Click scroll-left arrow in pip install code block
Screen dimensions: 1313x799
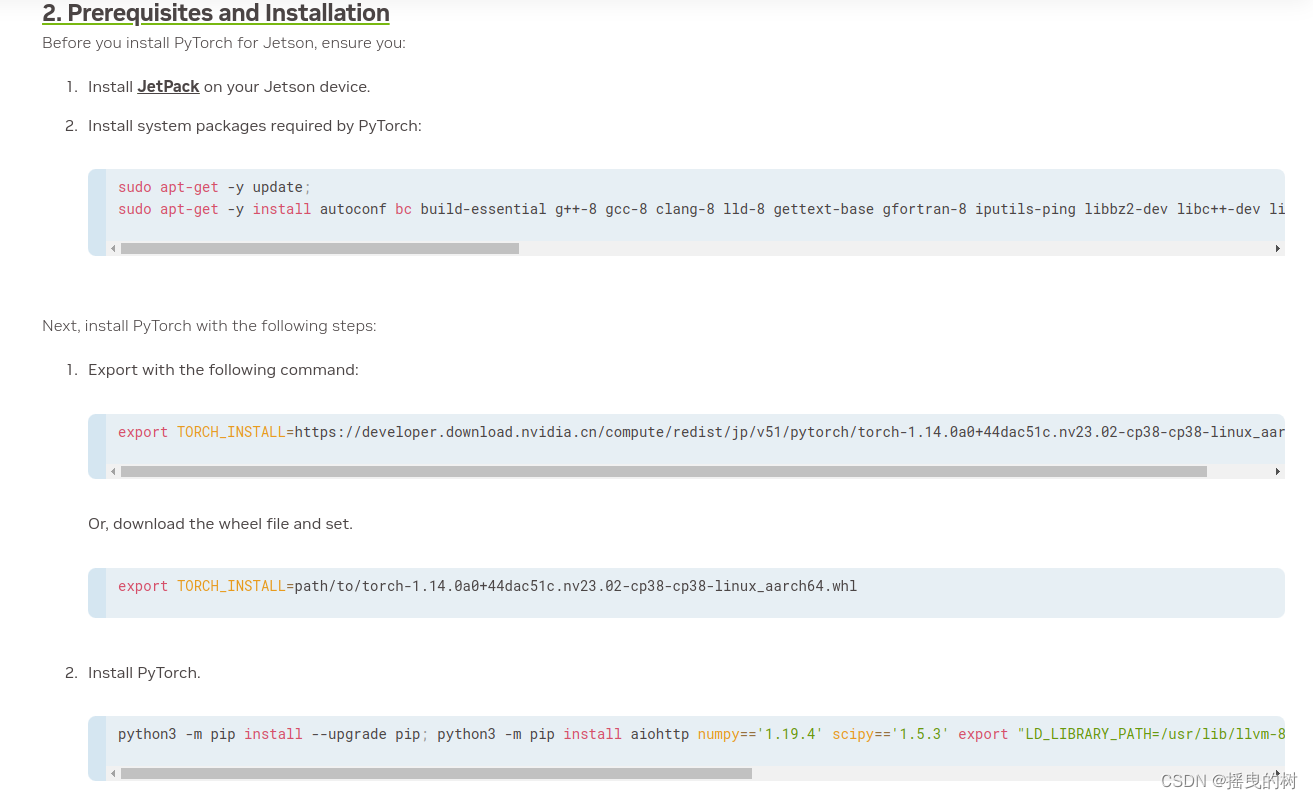click(x=113, y=773)
